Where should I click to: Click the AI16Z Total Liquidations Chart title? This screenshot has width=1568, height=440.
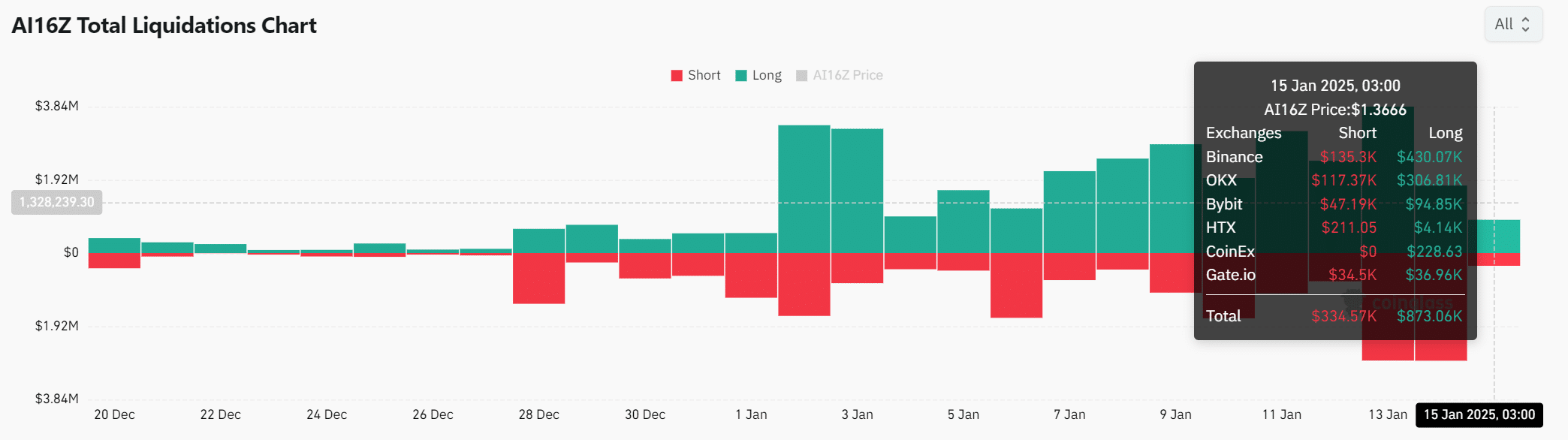164,26
